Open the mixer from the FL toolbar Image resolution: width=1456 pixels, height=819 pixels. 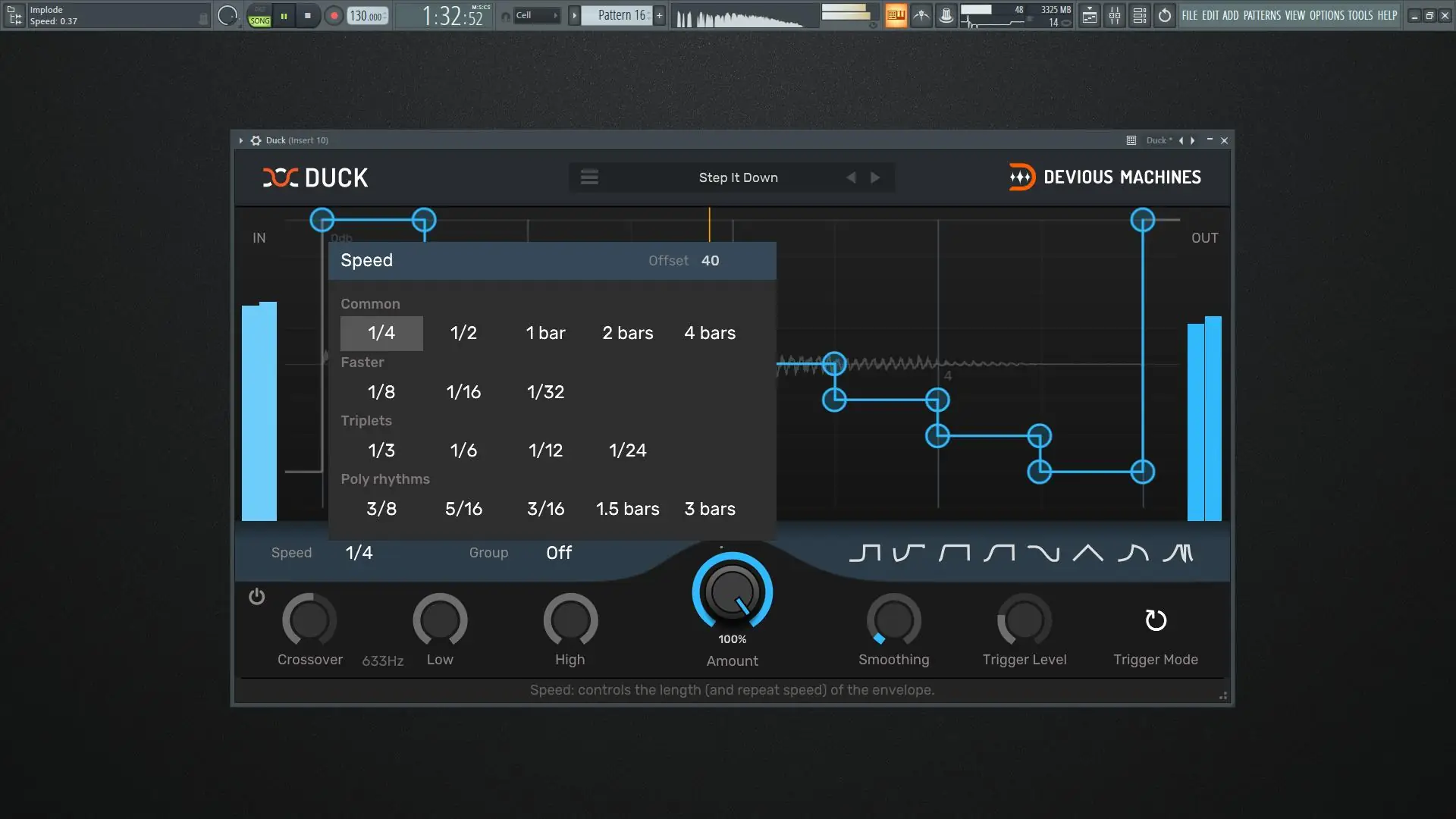[1114, 15]
